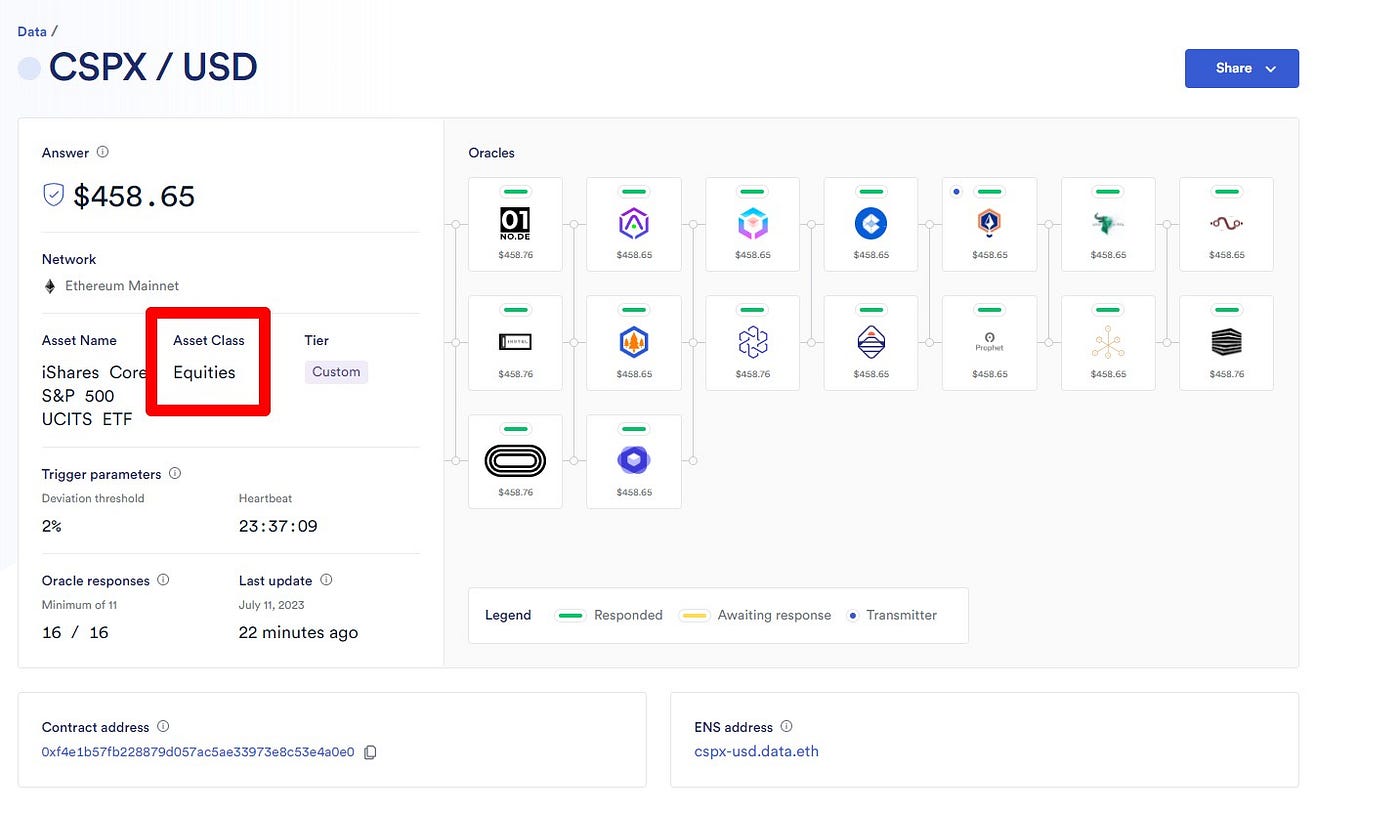This screenshot has width=1400, height=819.
Task: Select the interlocking knot hexagon oracle logo
Action: (753, 342)
